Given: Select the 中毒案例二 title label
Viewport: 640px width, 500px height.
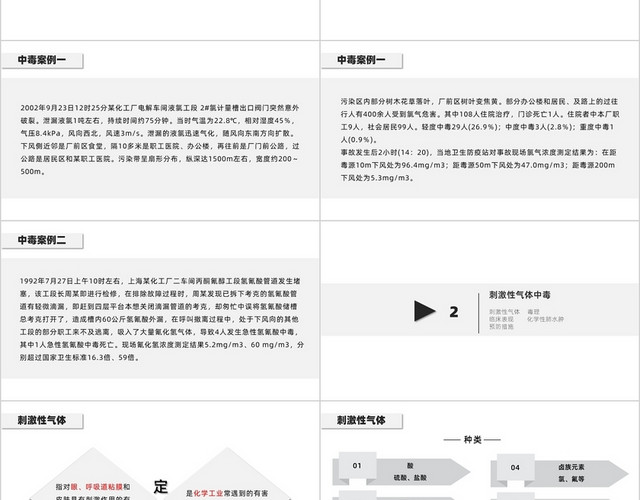Looking at the screenshot, I should [42, 240].
